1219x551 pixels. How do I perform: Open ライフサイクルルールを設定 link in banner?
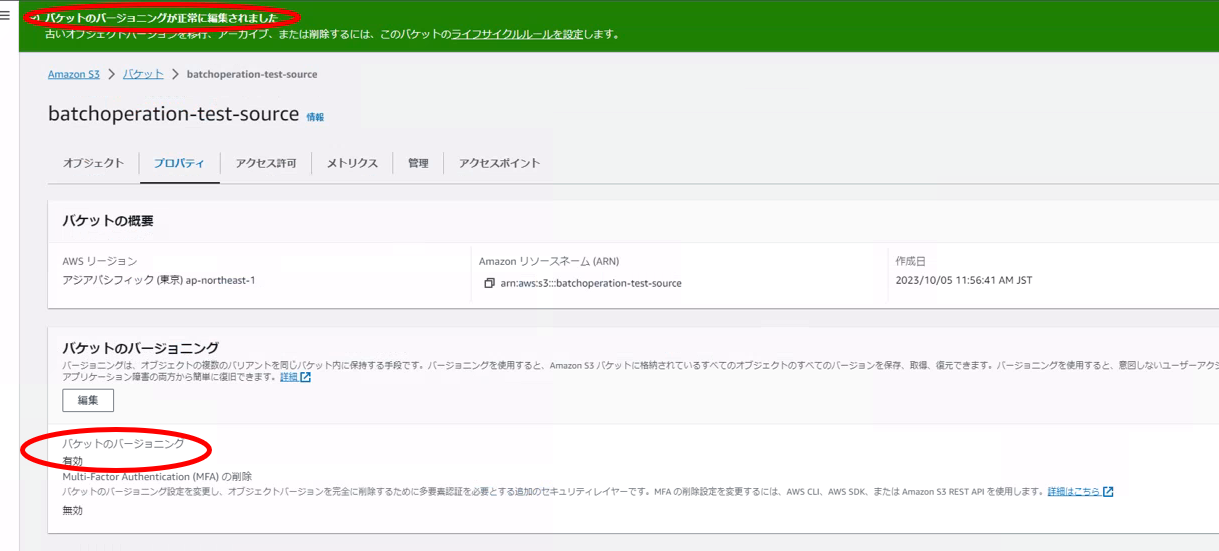pos(517,34)
